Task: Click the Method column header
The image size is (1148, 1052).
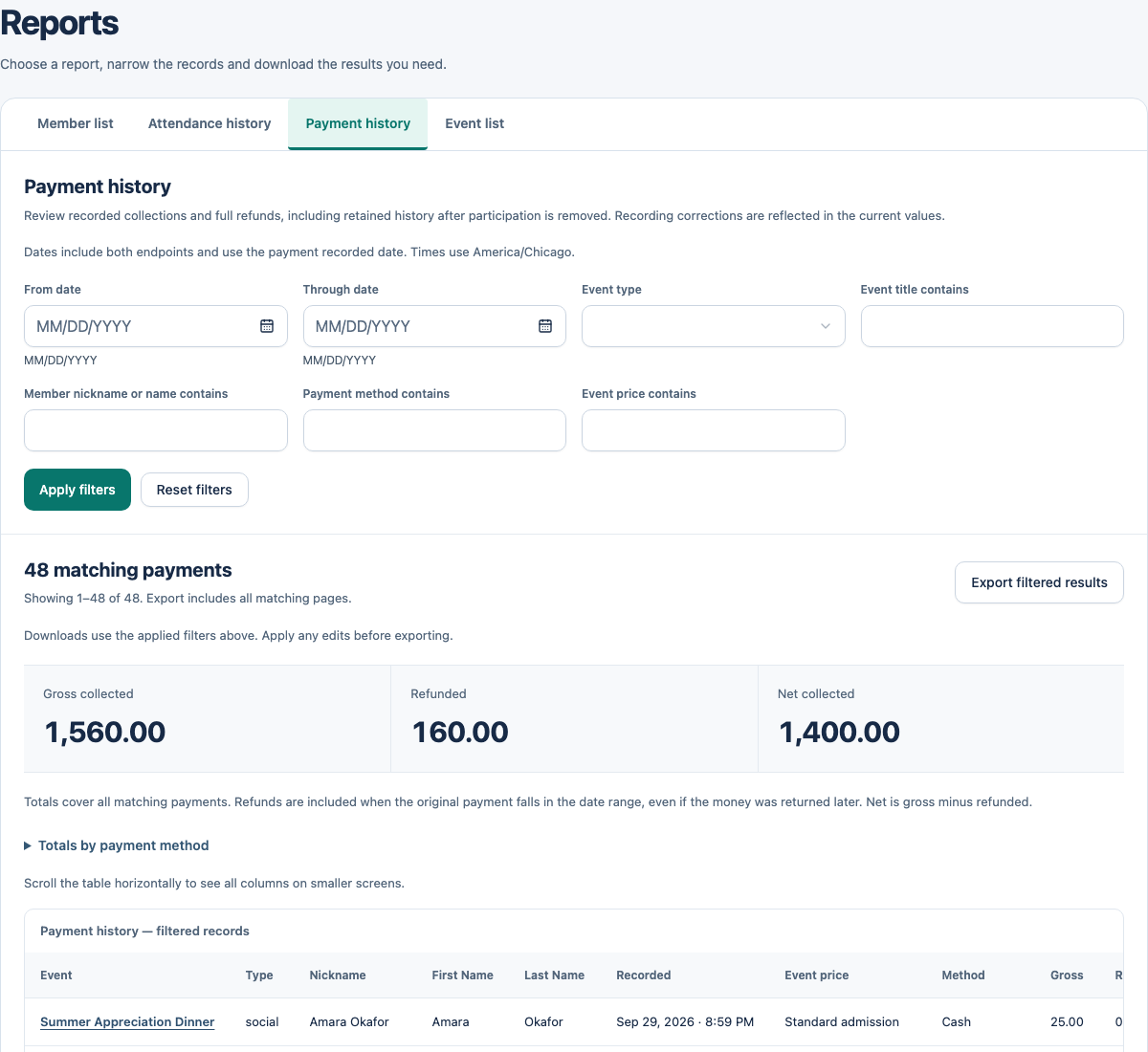Action: (963, 975)
